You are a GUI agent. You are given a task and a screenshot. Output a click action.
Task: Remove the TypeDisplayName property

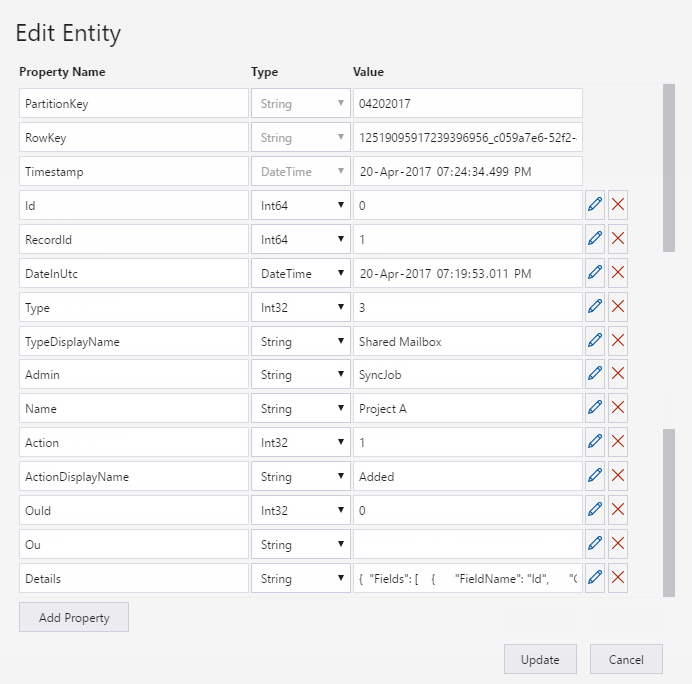618,341
